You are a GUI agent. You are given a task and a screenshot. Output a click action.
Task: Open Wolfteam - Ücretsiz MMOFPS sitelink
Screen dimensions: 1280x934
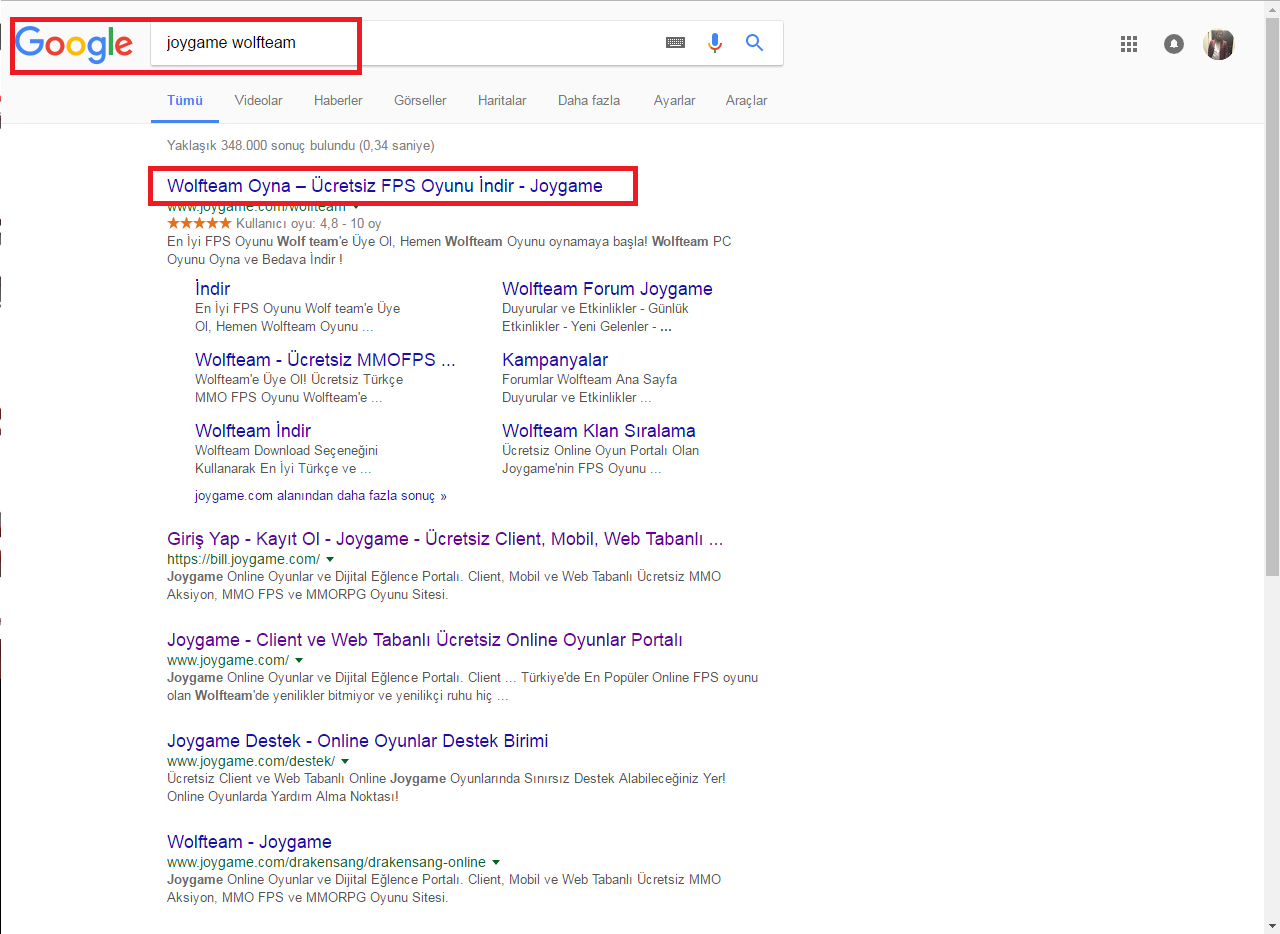click(x=325, y=360)
